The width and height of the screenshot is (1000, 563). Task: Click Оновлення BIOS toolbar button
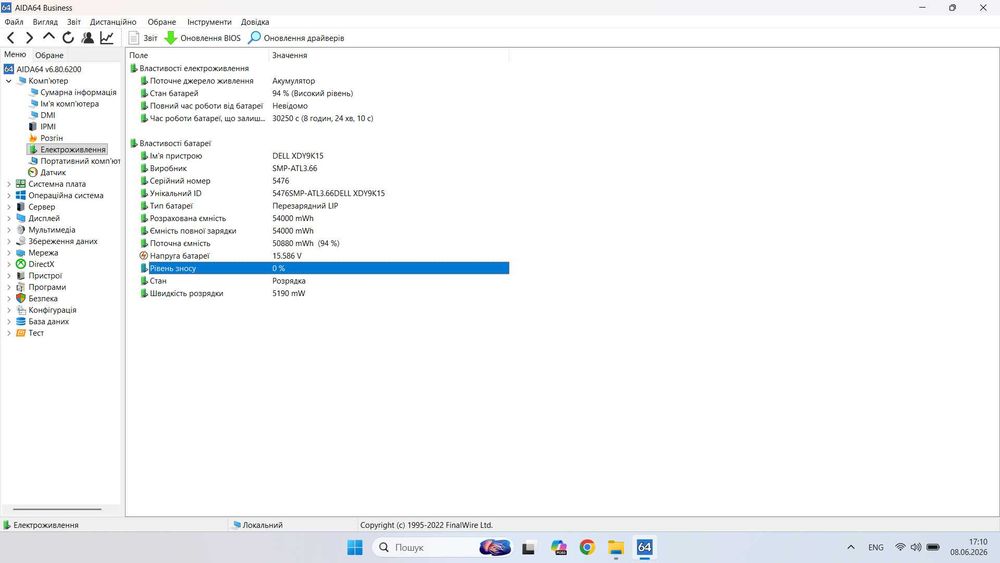pyautogui.click(x=203, y=38)
